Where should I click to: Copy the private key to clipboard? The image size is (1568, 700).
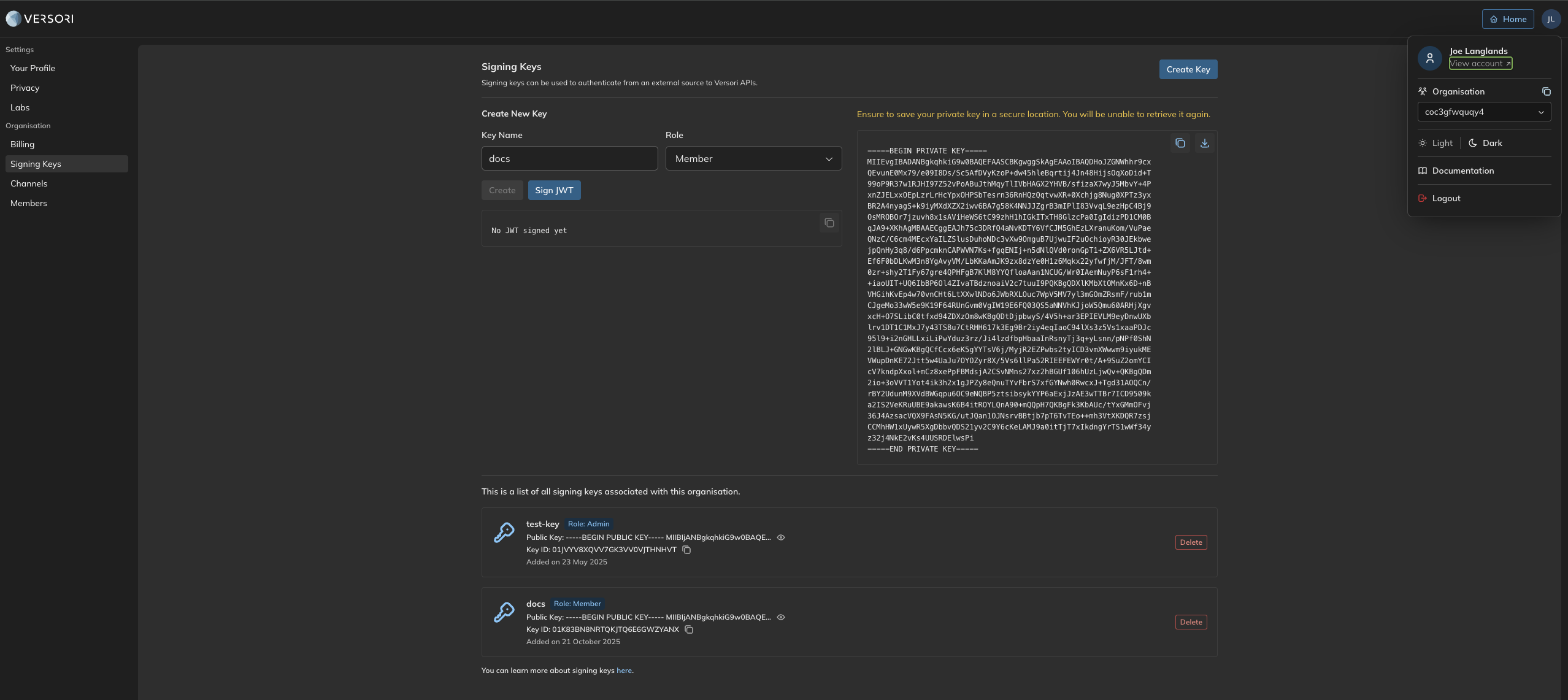coord(1180,143)
